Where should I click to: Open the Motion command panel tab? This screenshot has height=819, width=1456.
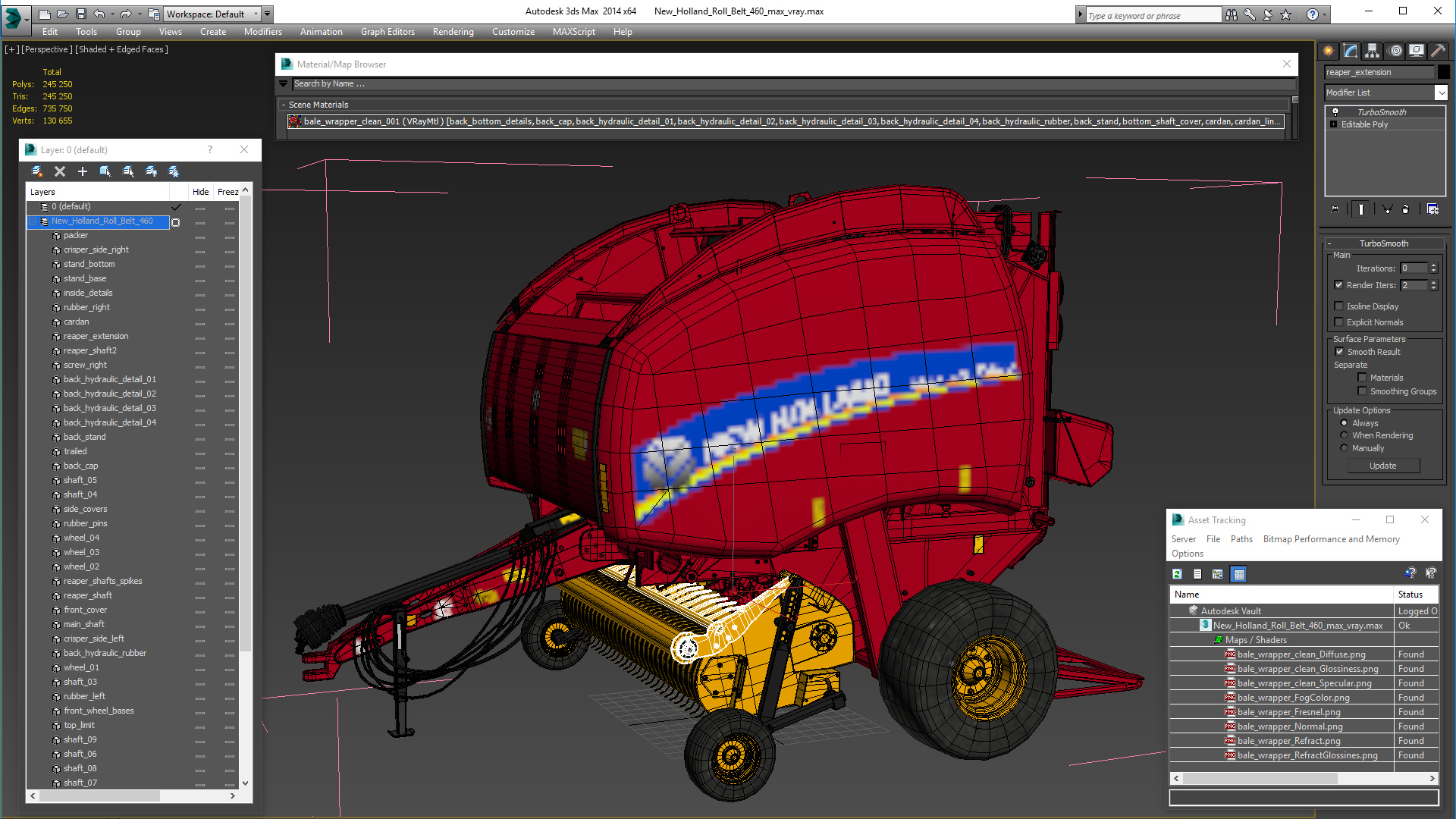(1395, 51)
